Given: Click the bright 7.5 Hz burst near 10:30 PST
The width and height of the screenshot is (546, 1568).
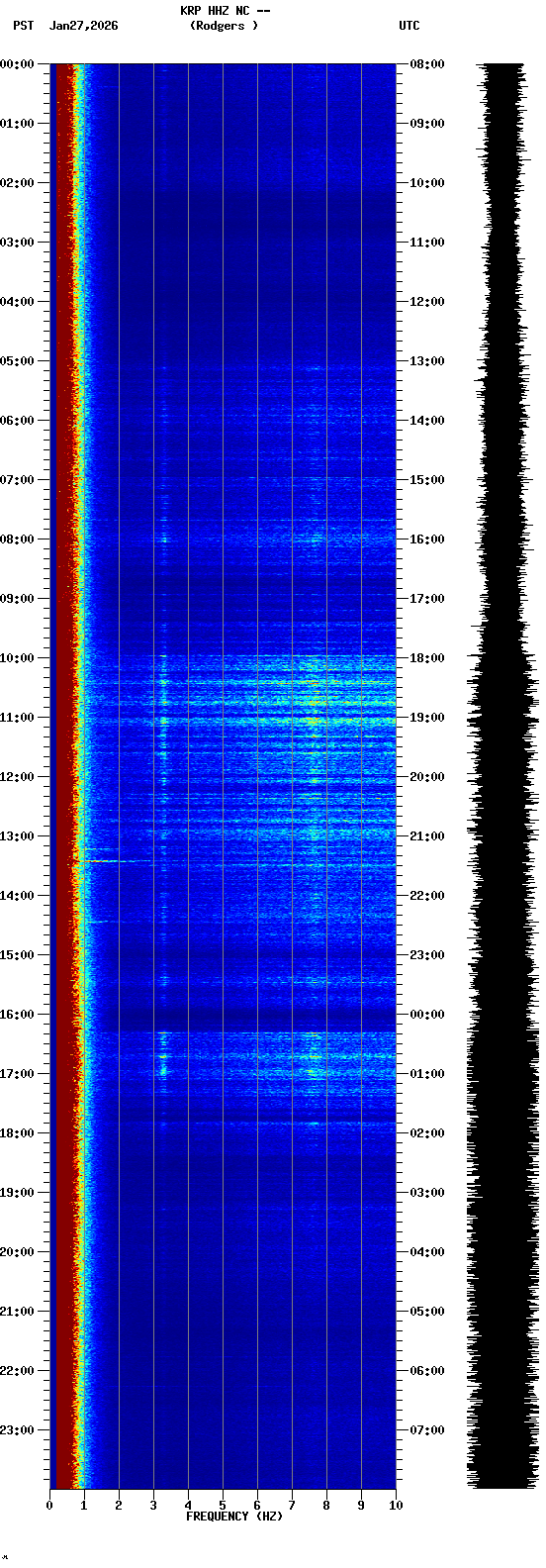Looking at the screenshot, I should point(315,682).
